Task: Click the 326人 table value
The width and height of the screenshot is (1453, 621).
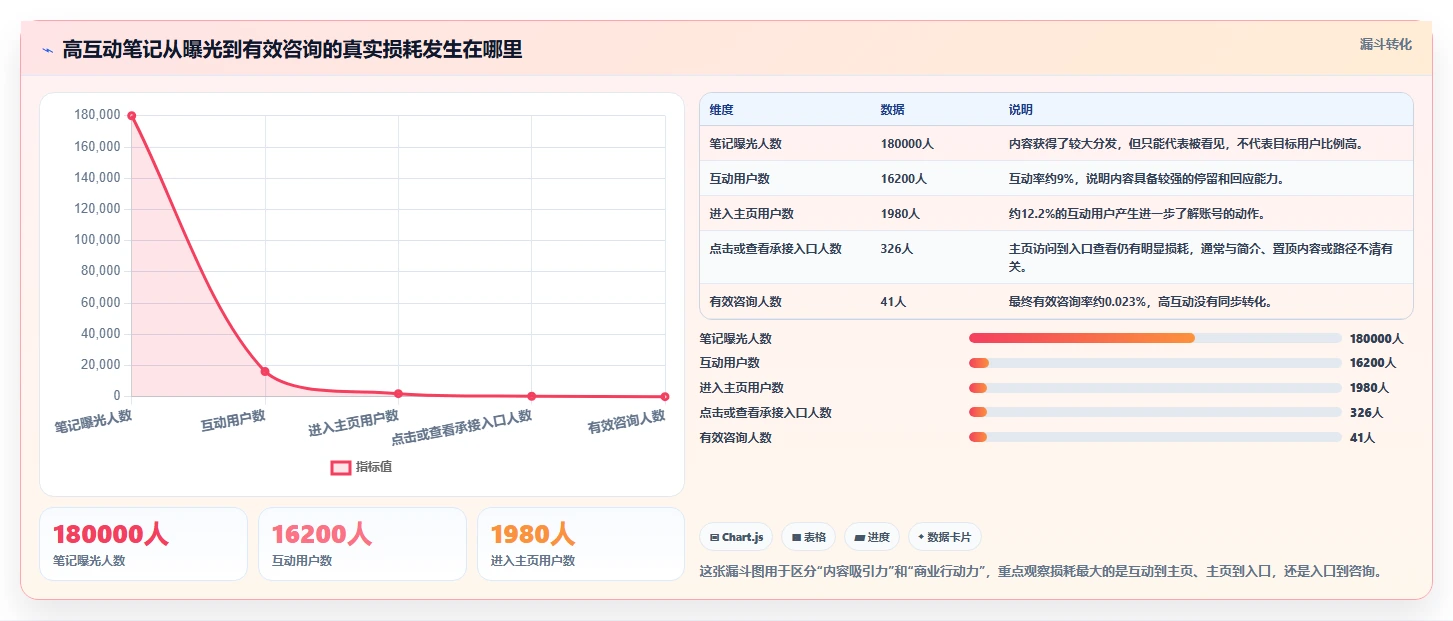Action: tap(896, 249)
